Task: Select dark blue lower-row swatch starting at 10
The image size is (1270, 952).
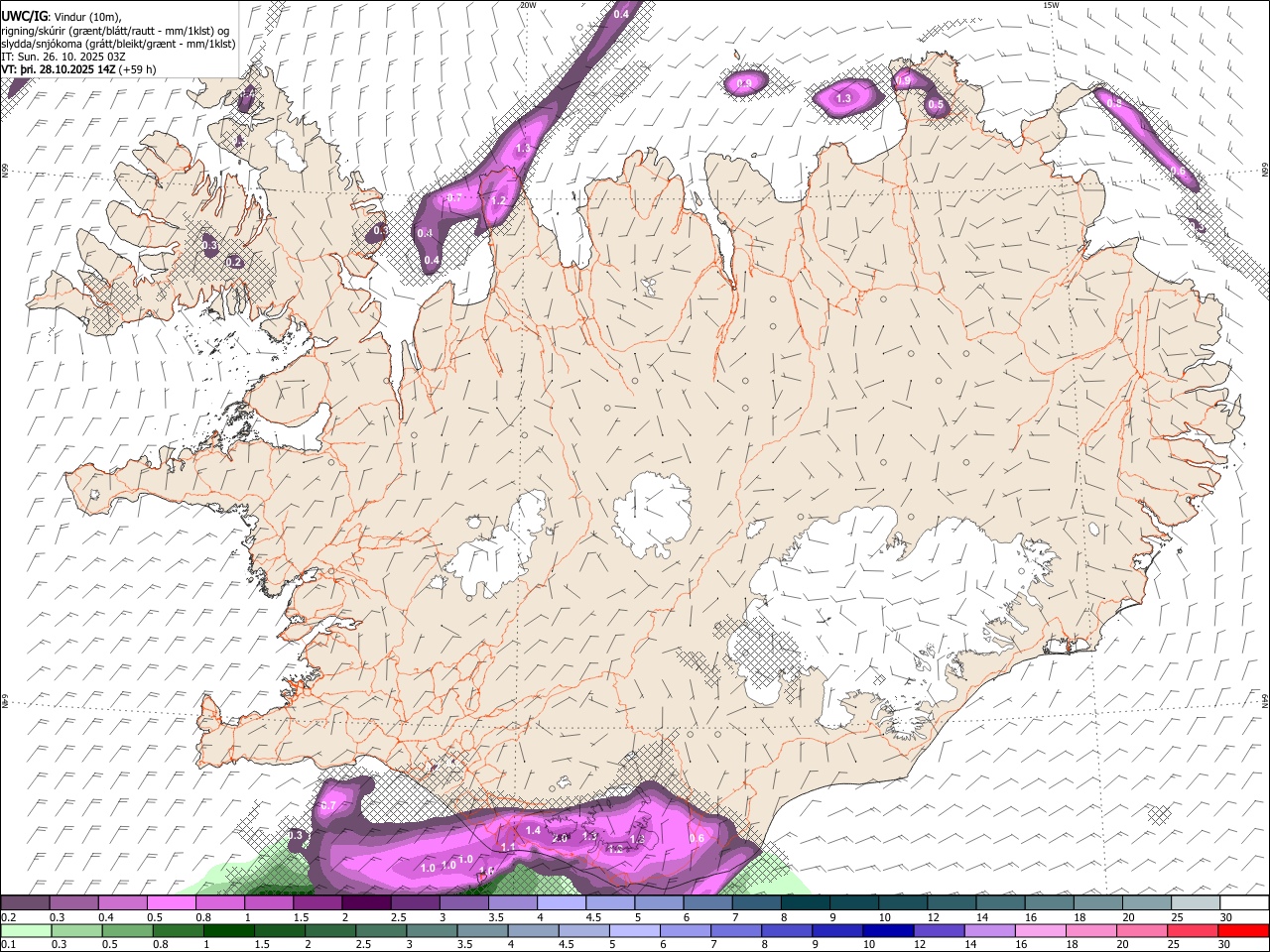Action: (x=888, y=930)
